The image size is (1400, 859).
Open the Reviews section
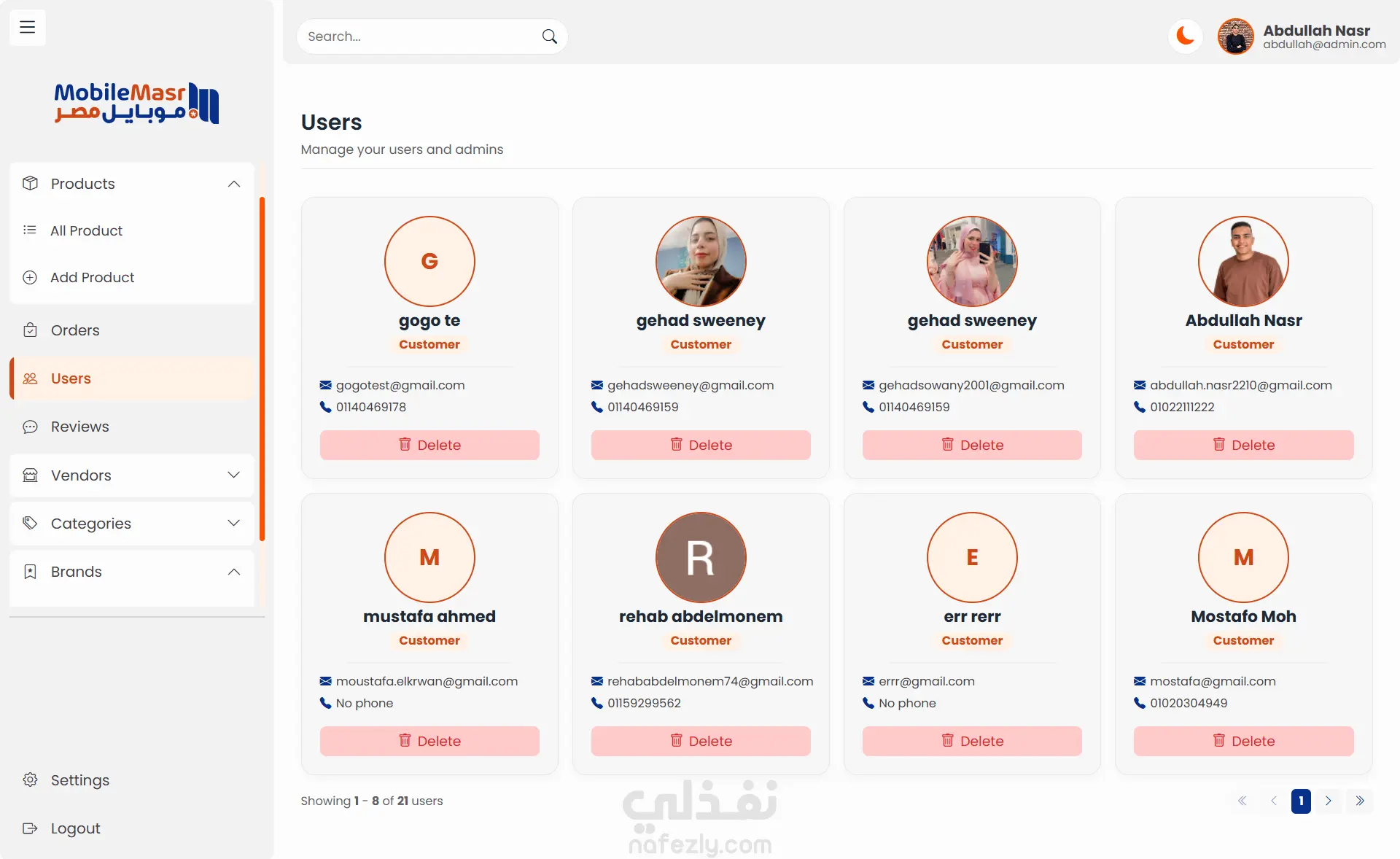click(79, 427)
